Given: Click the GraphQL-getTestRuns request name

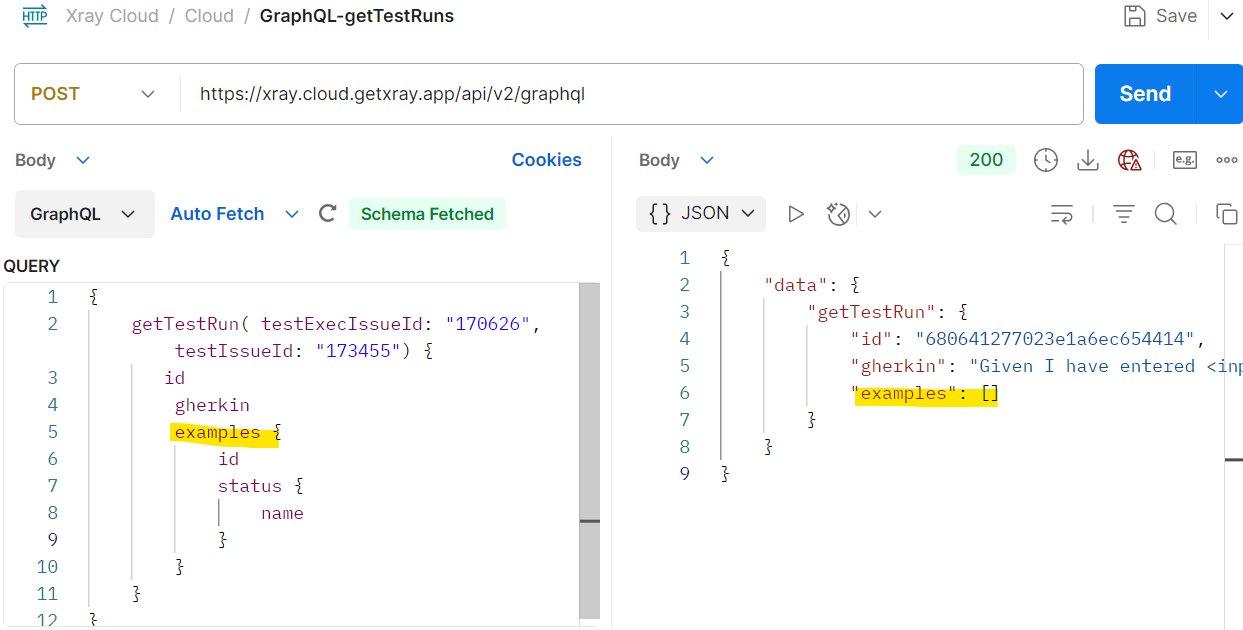Looking at the screenshot, I should [357, 16].
